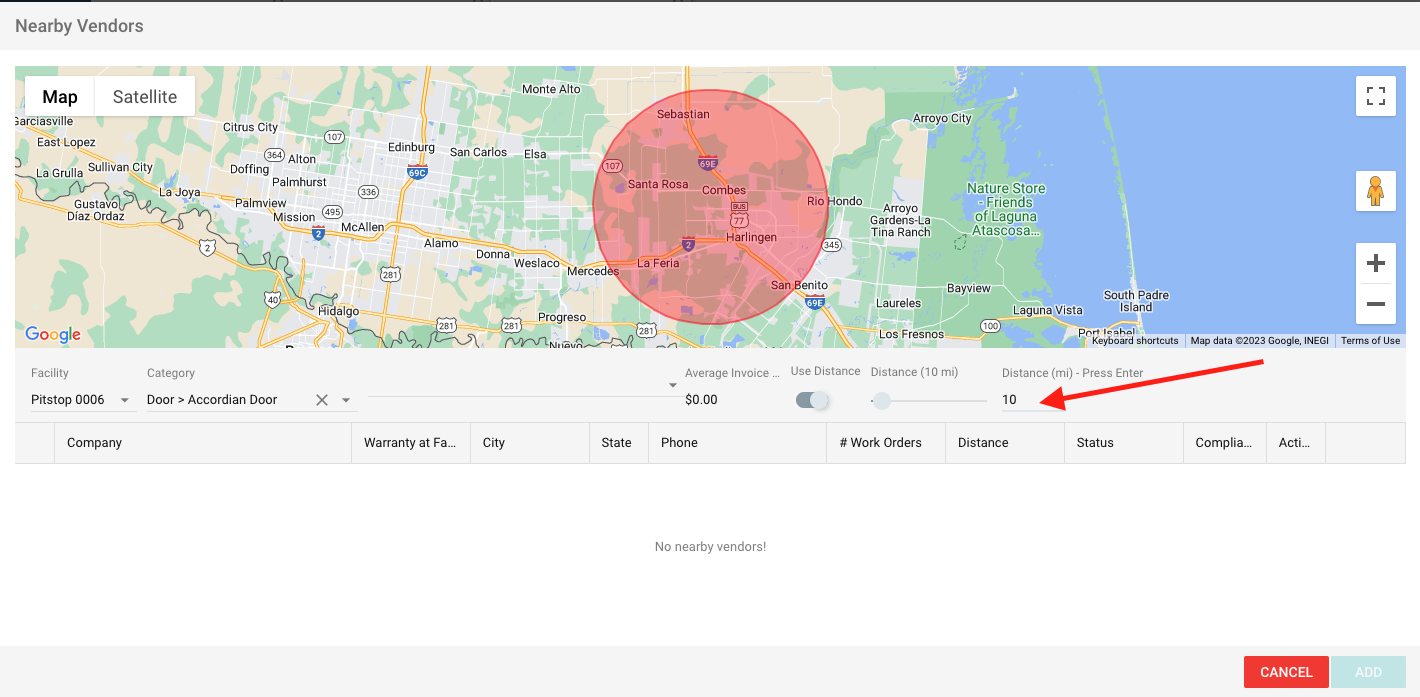Click the Pitstop 0006 facility value
This screenshot has width=1420, height=697.
pyautogui.click(x=67, y=400)
